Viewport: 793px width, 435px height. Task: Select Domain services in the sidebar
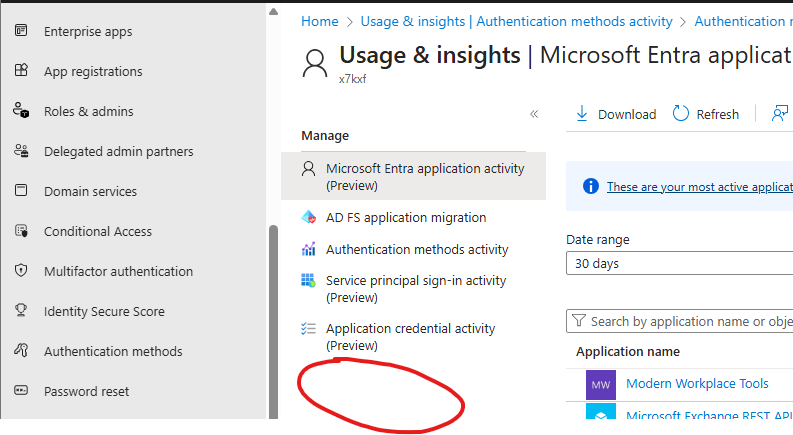[x=90, y=191]
